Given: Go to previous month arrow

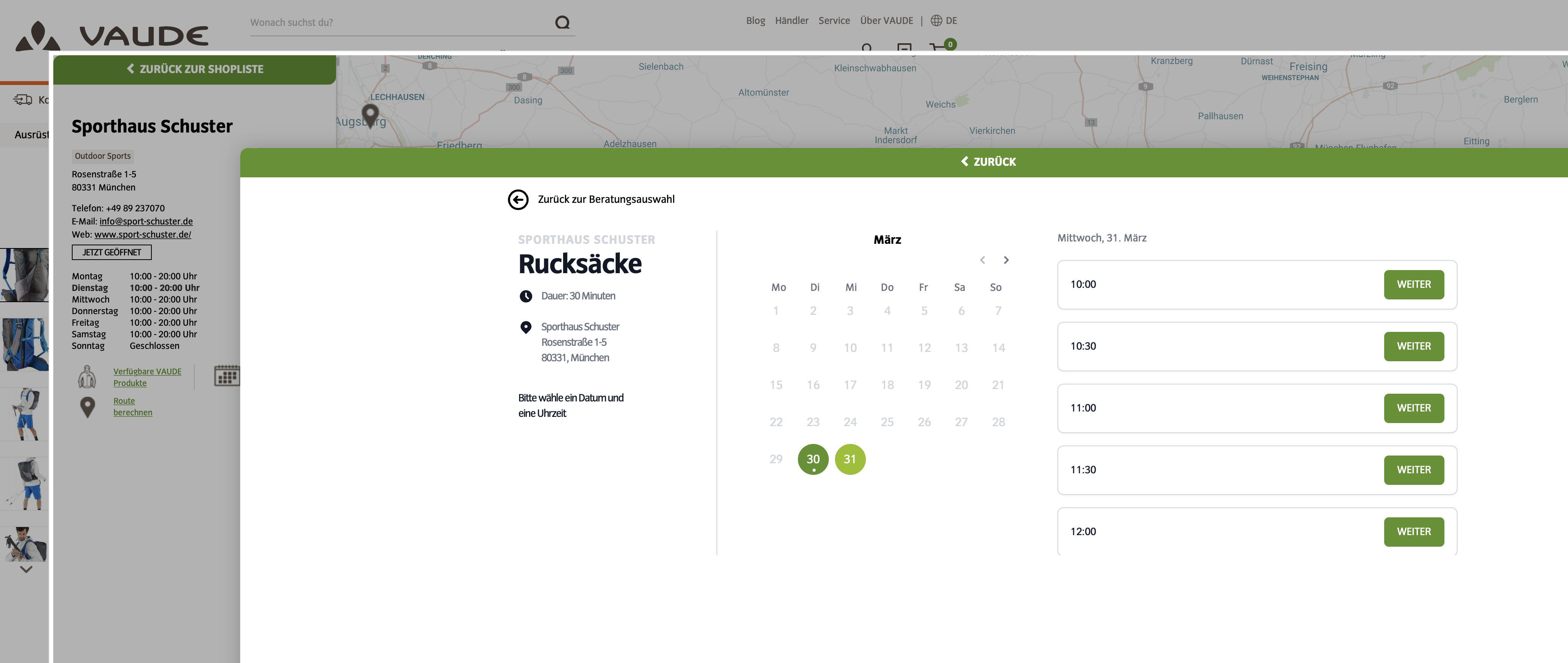Looking at the screenshot, I should 983,260.
